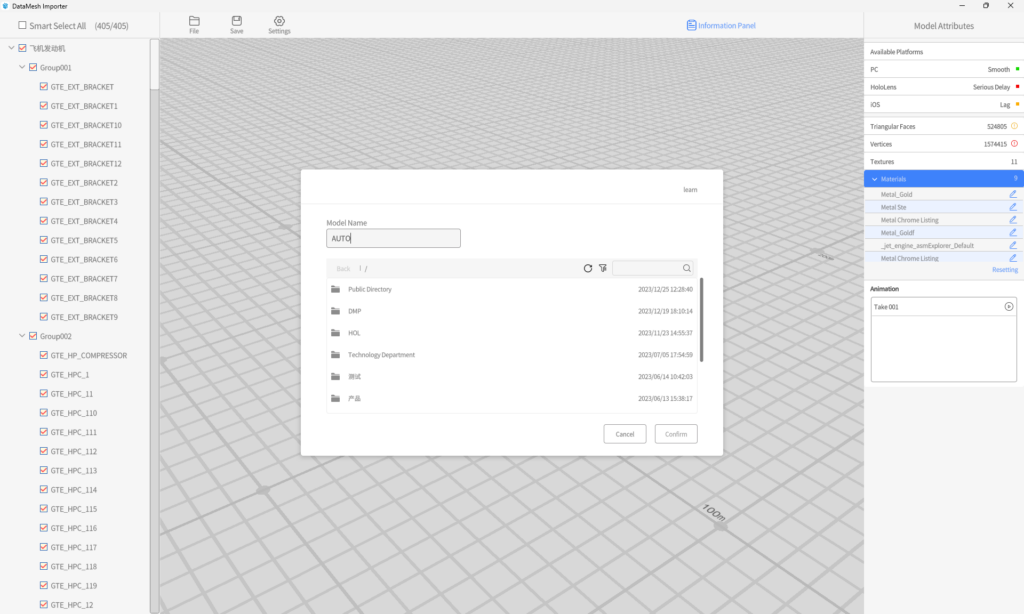Click the dialog list scrollbar
Screen dimensions: 1024x614
tap(701, 320)
